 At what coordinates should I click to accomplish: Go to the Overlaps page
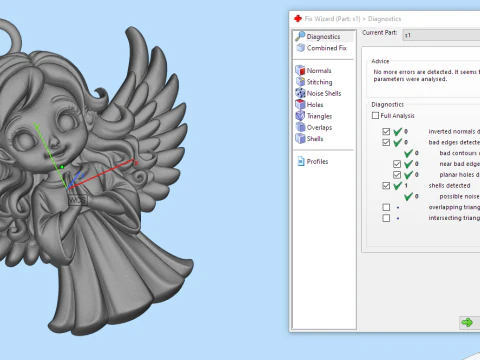(x=319, y=127)
